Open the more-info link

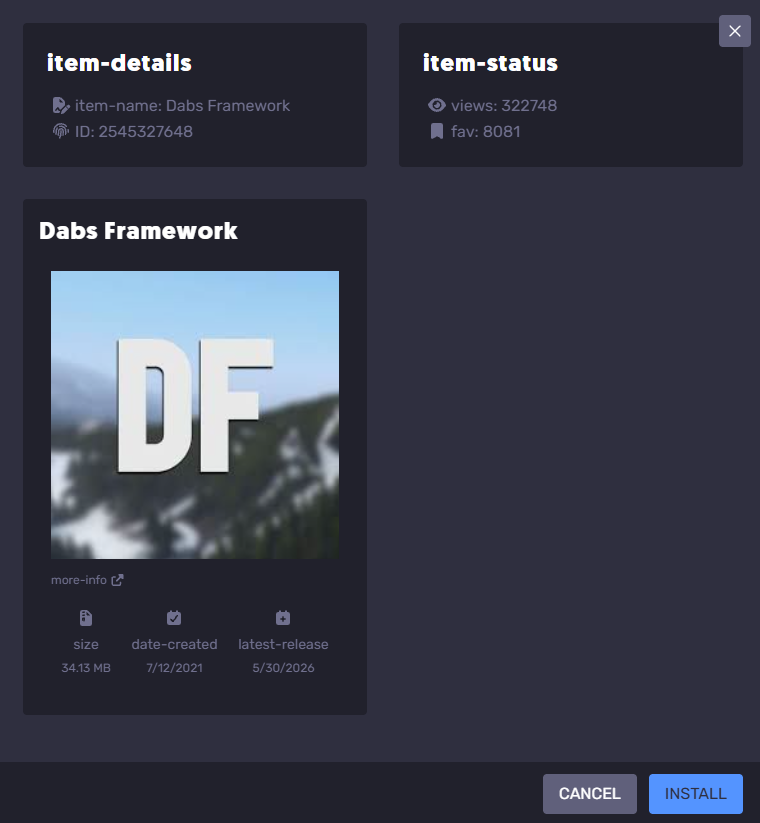tap(79, 580)
